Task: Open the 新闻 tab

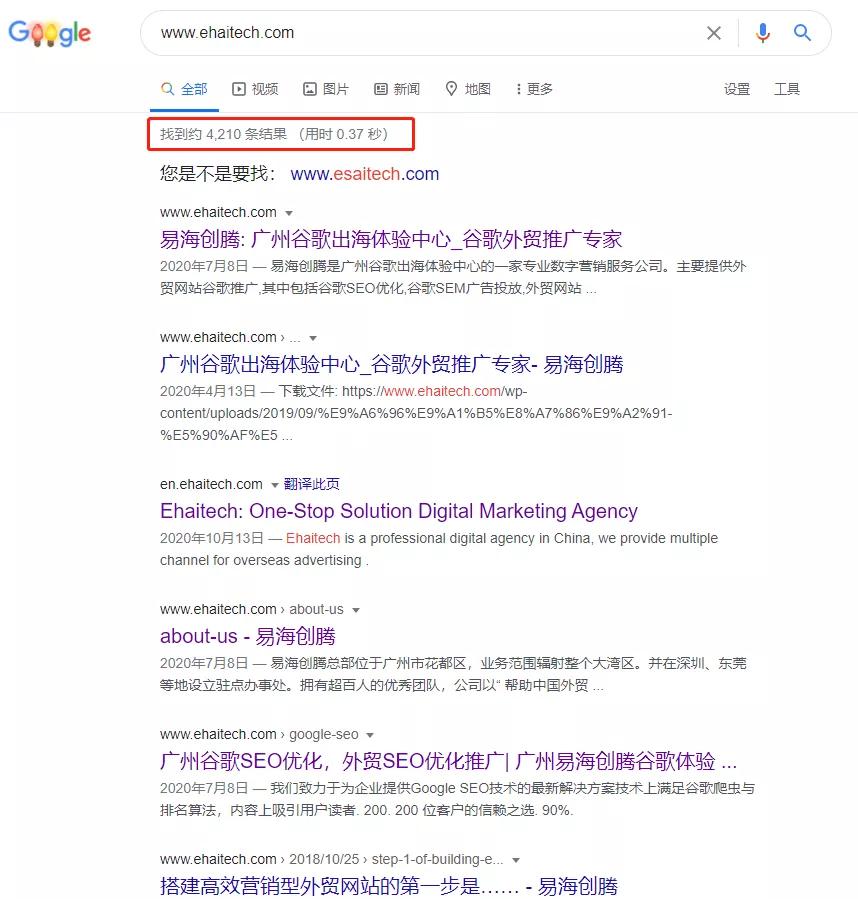Action: coord(397,89)
